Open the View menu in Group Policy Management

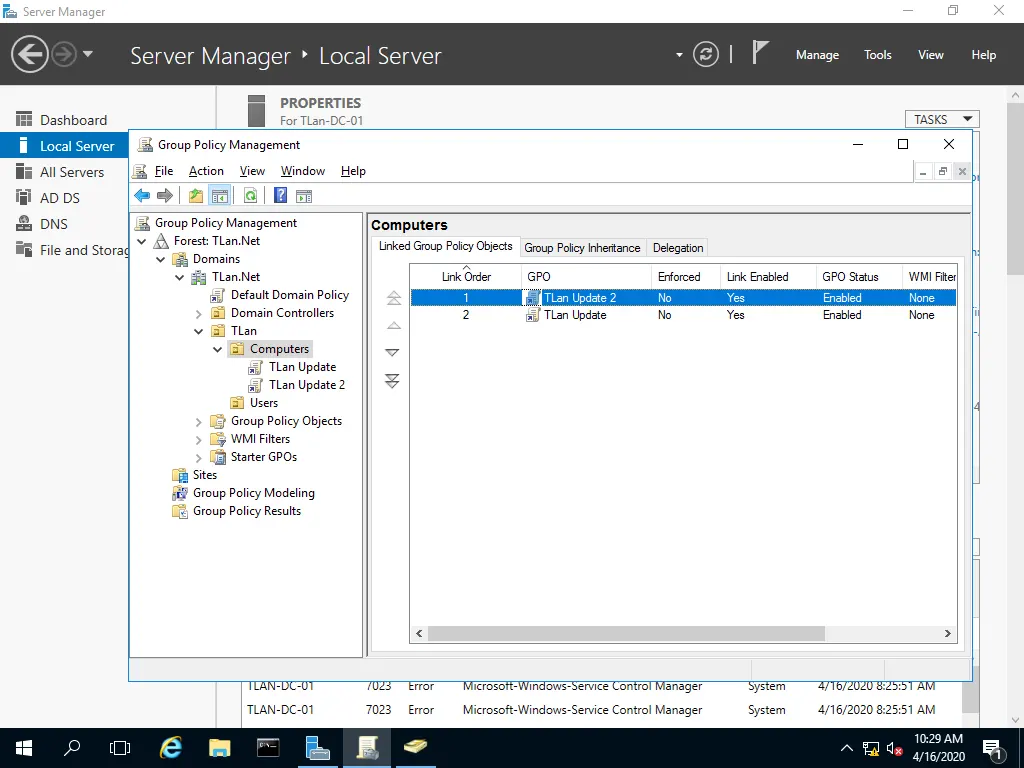pyautogui.click(x=252, y=171)
